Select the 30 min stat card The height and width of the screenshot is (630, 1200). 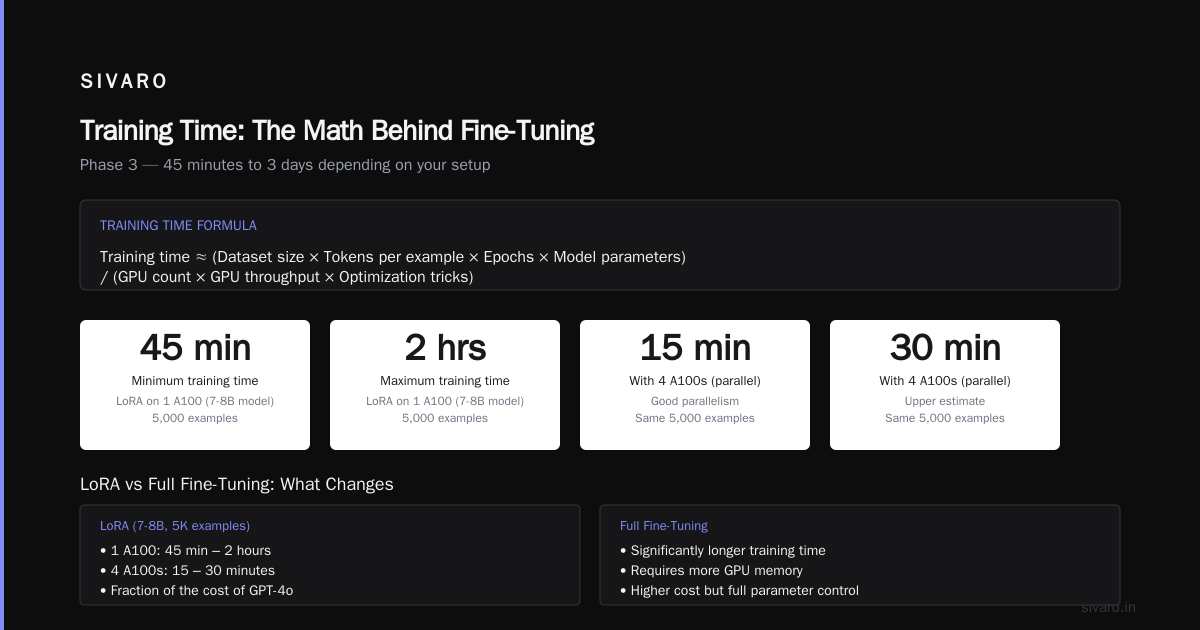click(945, 385)
